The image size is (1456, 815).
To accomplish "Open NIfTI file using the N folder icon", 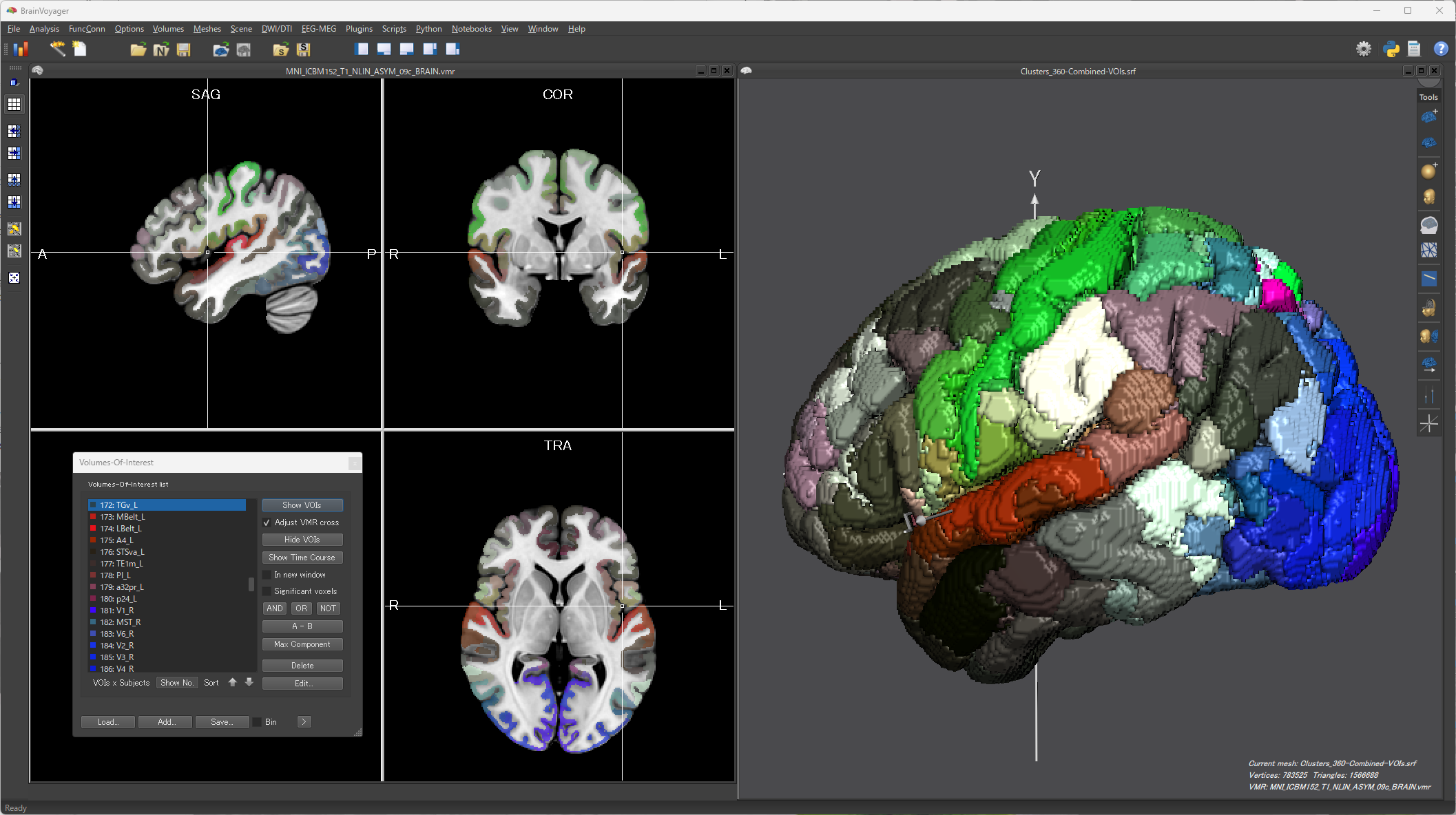I will tap(161, 49).
